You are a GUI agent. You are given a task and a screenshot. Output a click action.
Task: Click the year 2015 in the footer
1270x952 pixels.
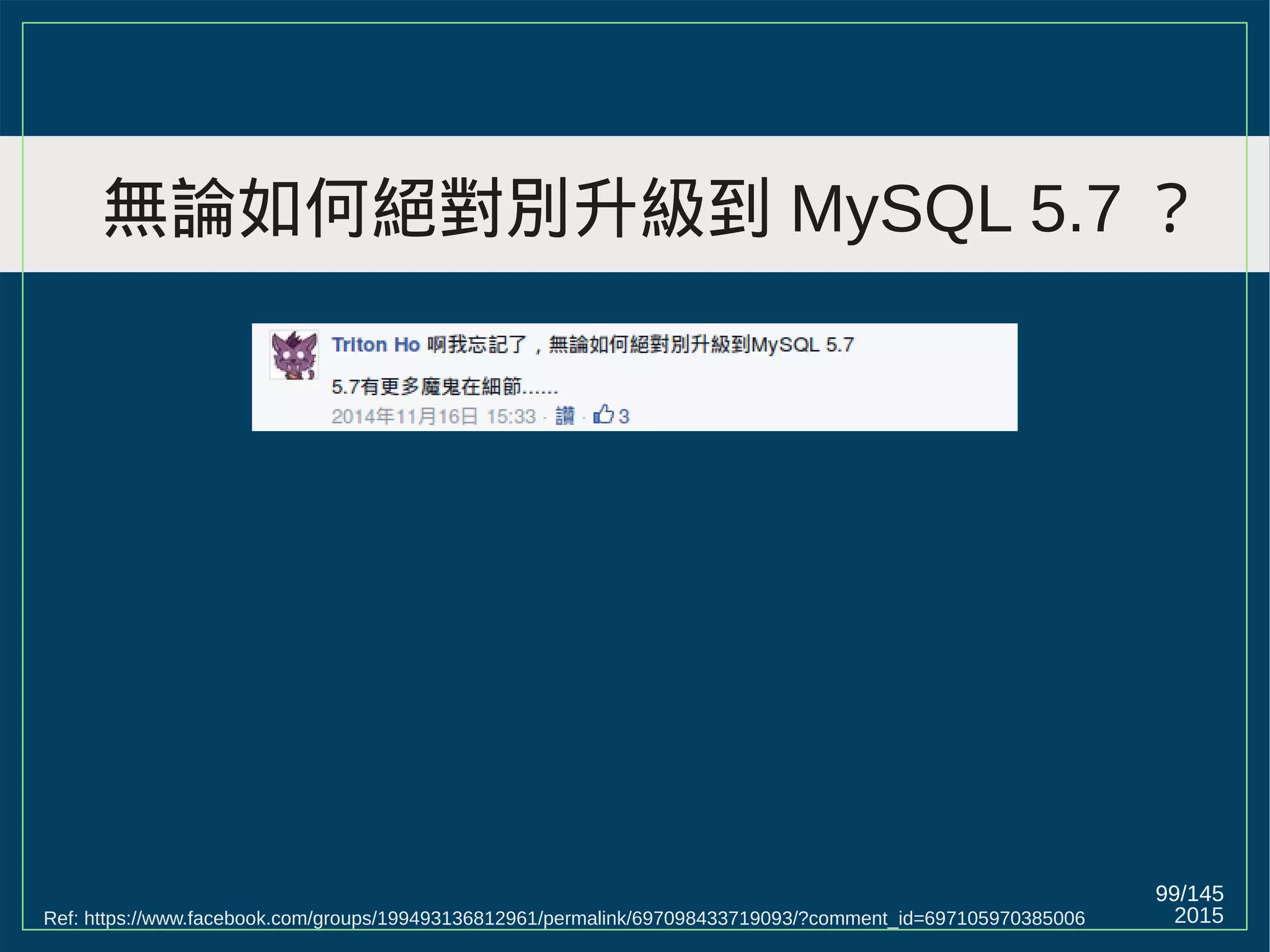(x=1199, y=915)
